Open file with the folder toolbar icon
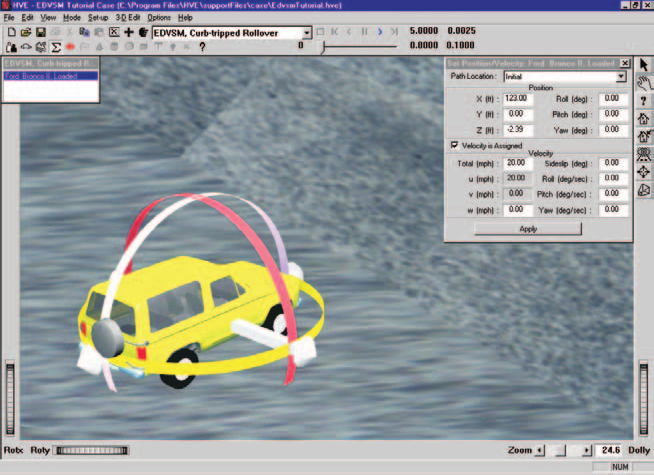 click(26, 32)
